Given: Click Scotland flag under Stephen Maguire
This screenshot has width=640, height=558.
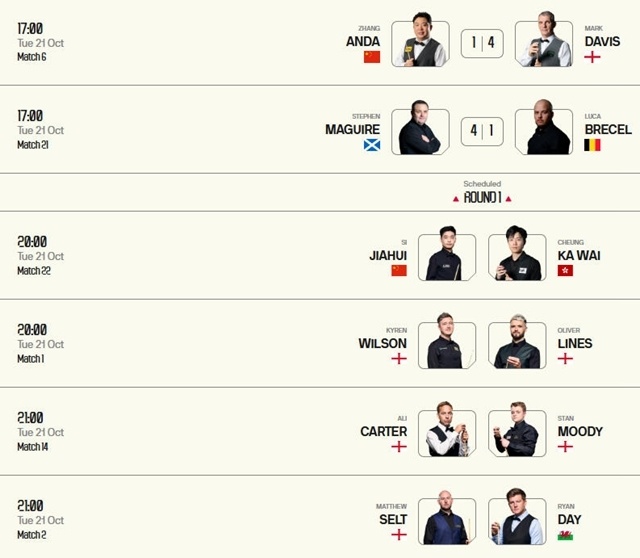Looking at the screenshot, I should tap(372, 145).
